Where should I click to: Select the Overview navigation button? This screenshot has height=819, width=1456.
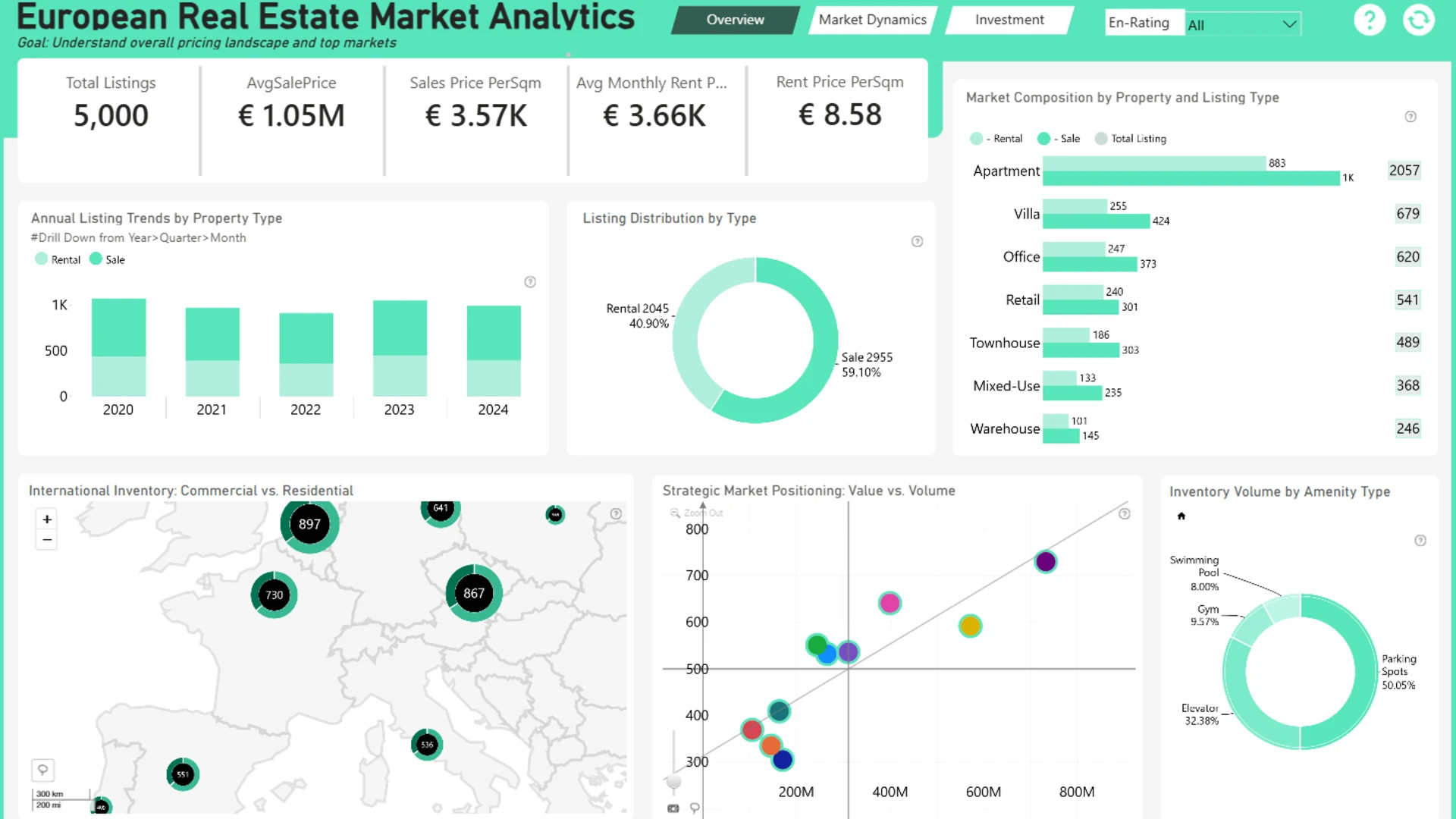point(735,20)
